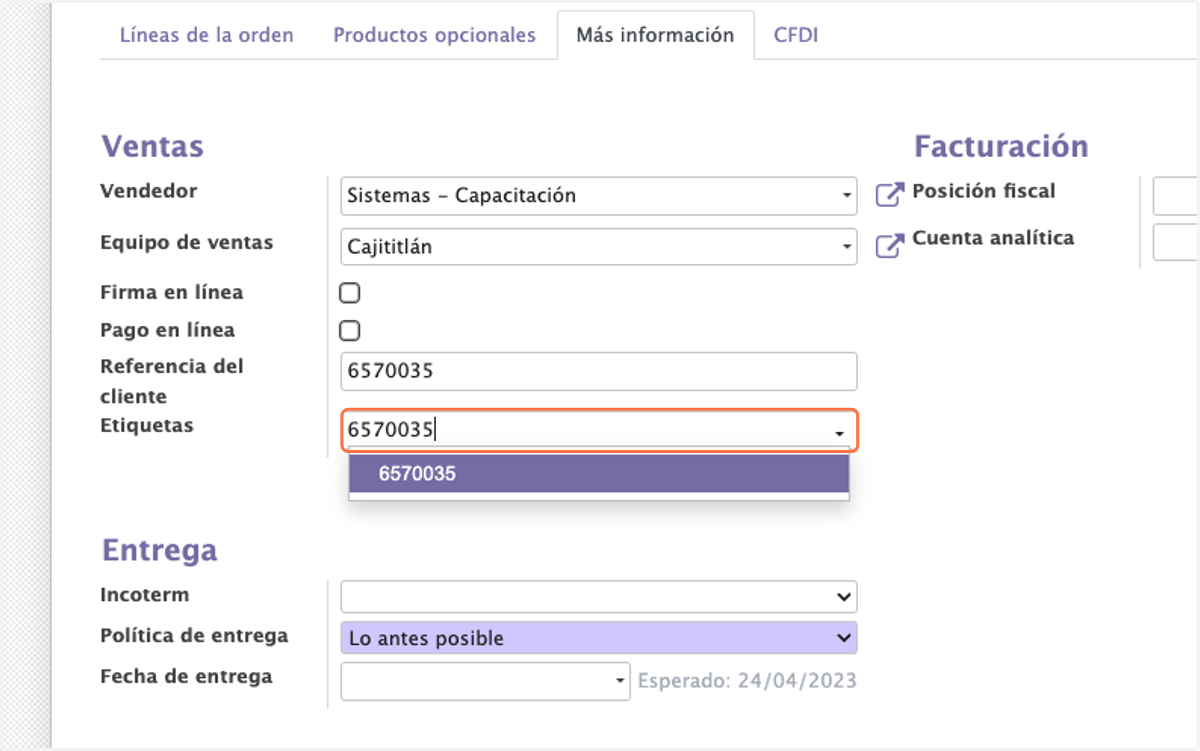
Task: Click the Cuenta analítica label
Action: (x=993, y=238)
